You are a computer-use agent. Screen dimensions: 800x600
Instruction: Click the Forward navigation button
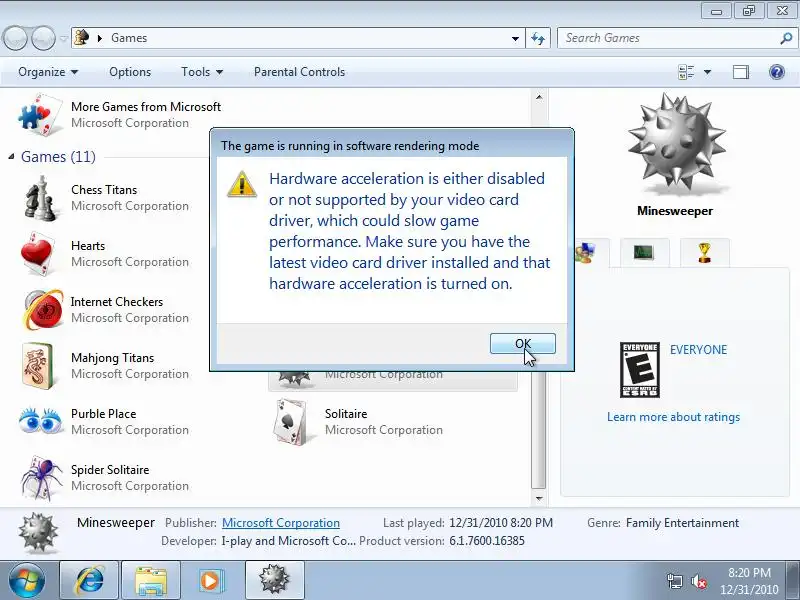coord(43,38)
